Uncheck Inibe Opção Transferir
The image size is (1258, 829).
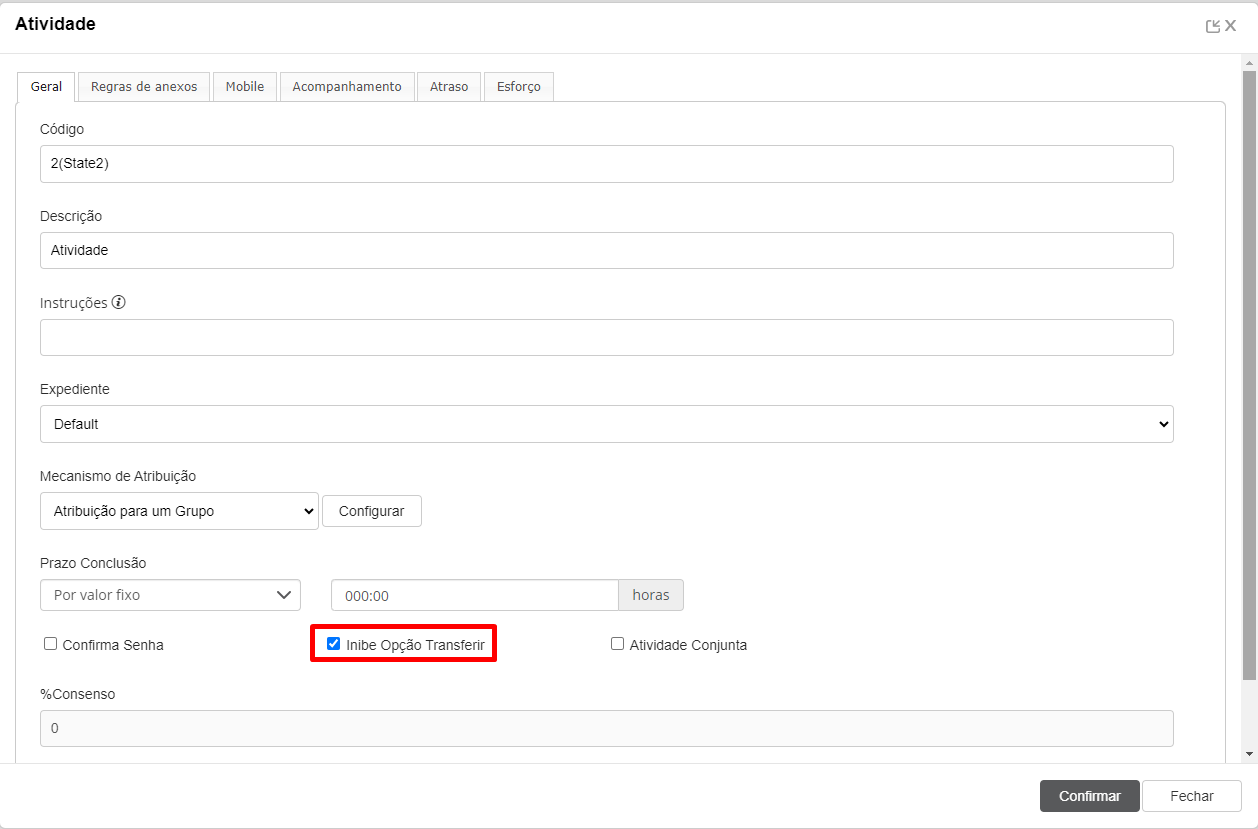click(334, 644)
